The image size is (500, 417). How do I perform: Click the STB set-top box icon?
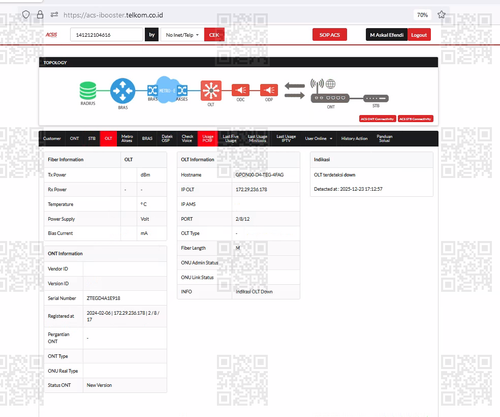coord(376,98)
